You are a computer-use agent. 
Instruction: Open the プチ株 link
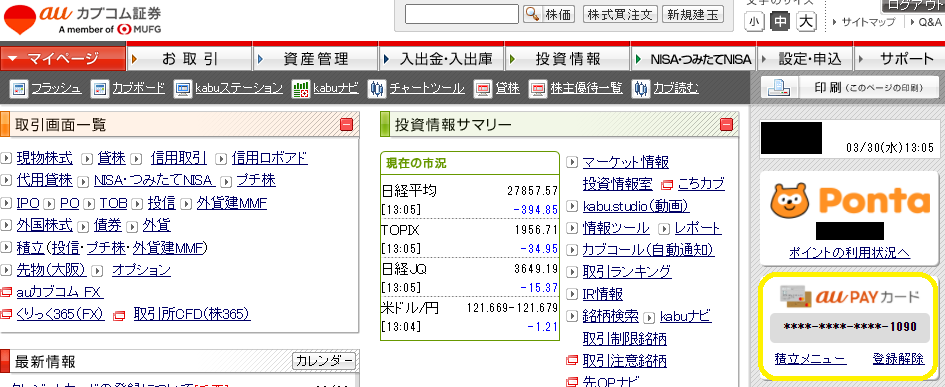[256, 180]
